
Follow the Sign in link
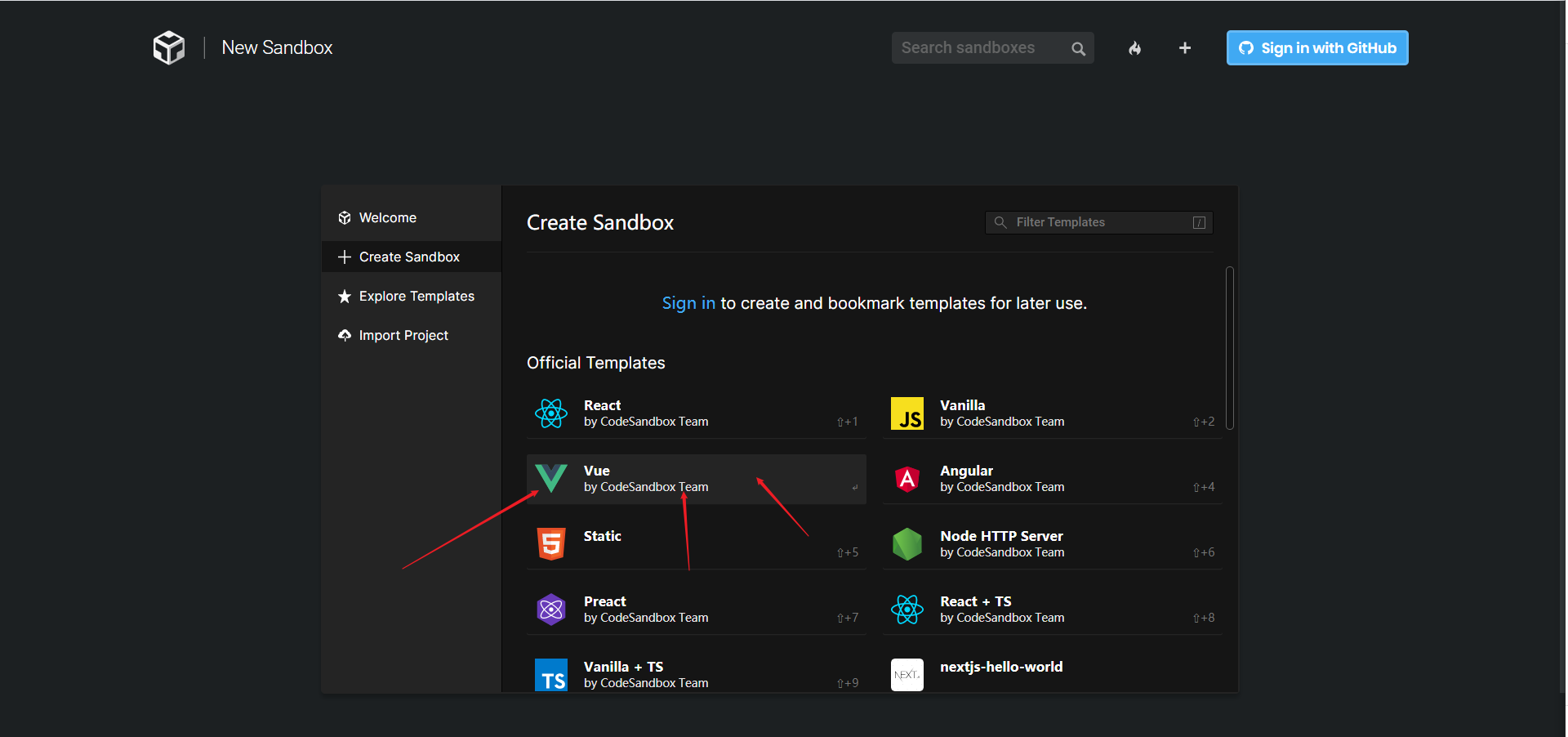point(688,303)
